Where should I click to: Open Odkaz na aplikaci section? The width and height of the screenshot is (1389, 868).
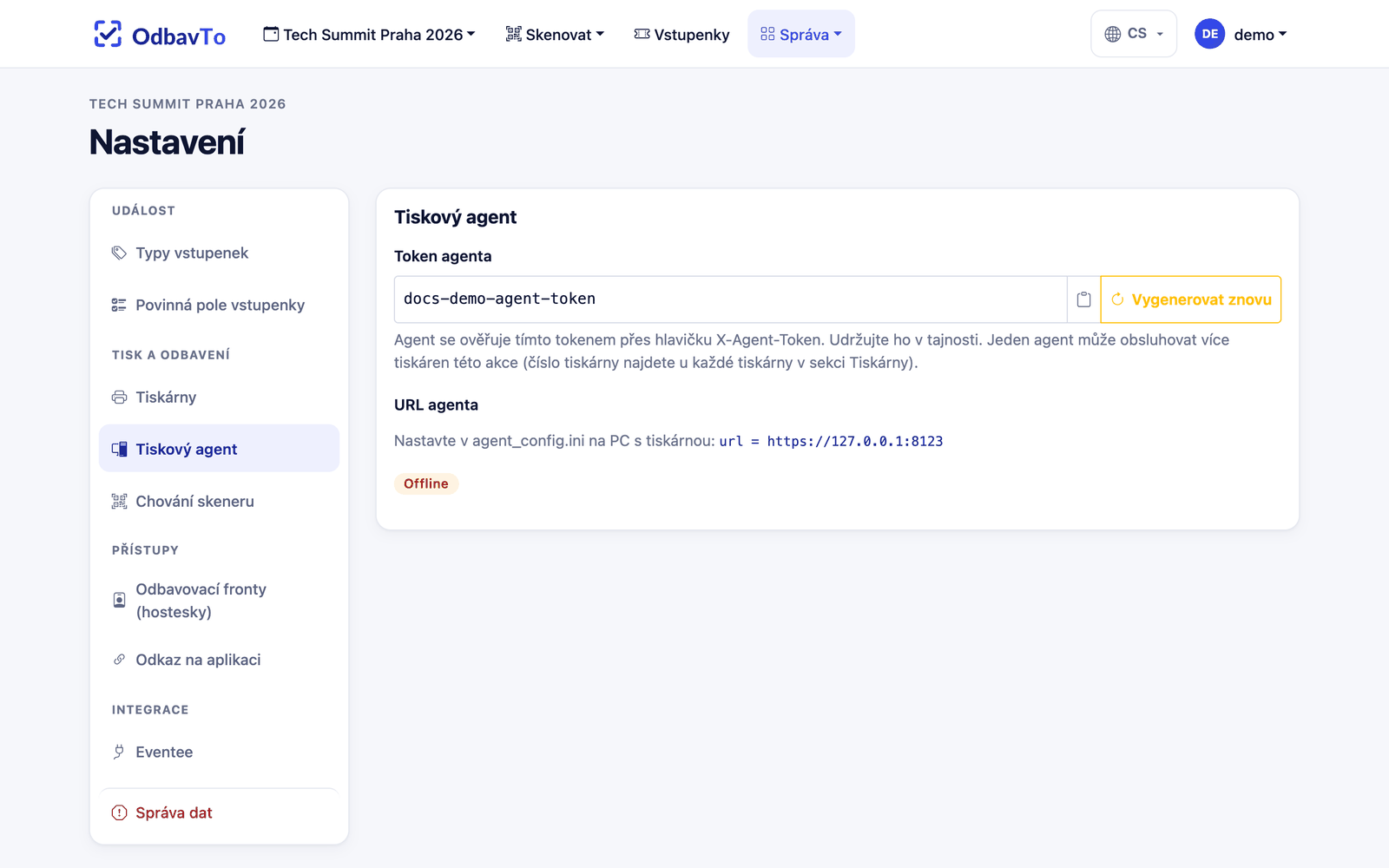(219, 660)
